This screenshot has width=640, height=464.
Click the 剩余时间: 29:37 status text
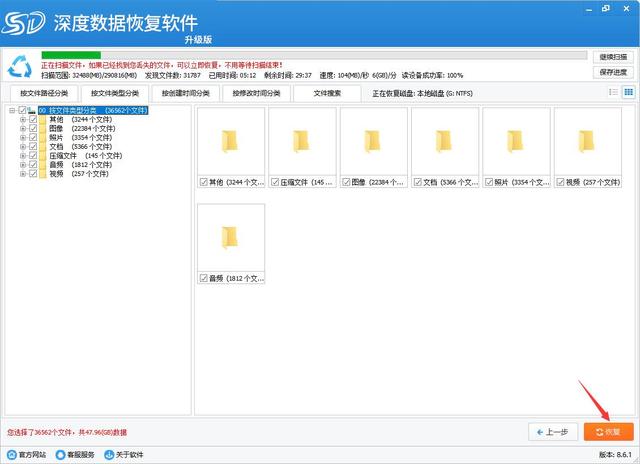tap(288, 75)
